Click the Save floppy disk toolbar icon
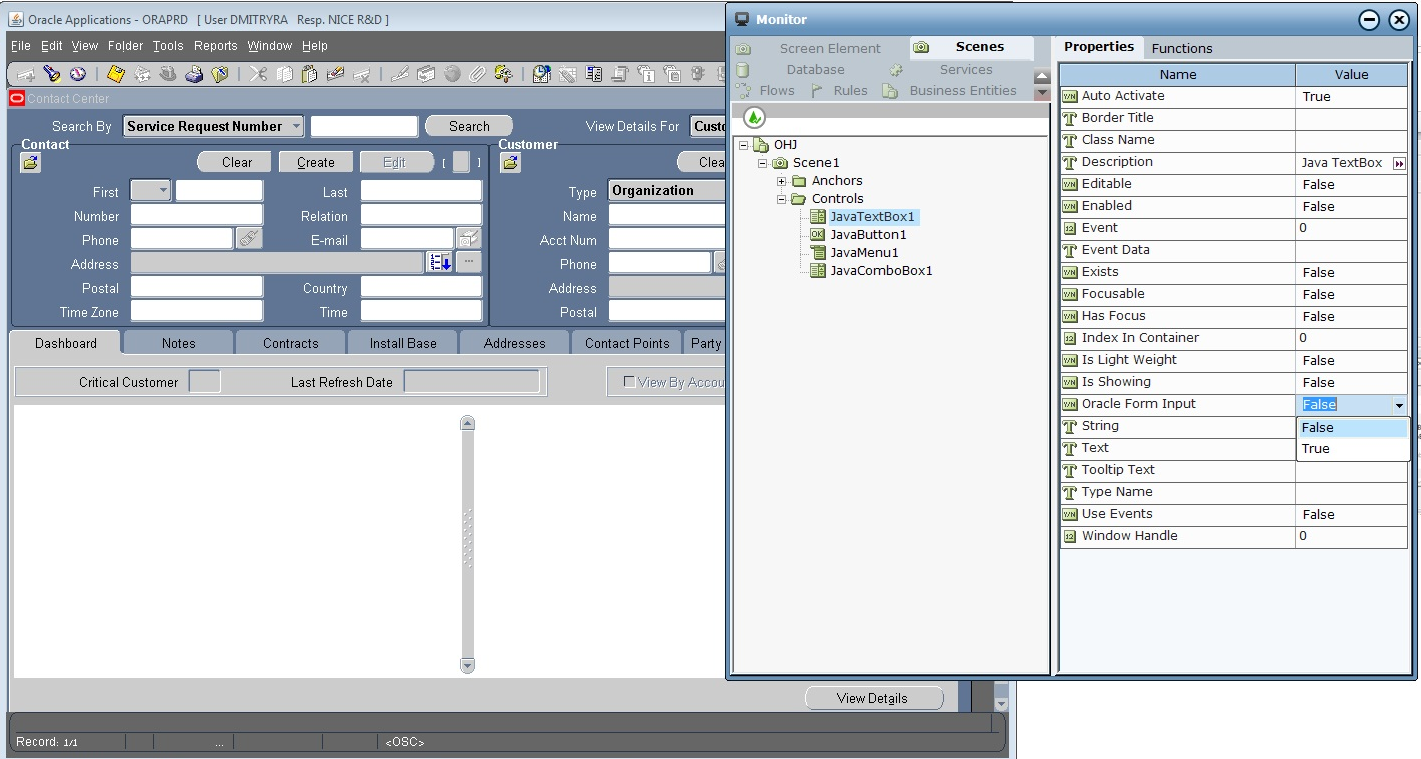Screen dimensions: 1421x759 click(116, 74)
